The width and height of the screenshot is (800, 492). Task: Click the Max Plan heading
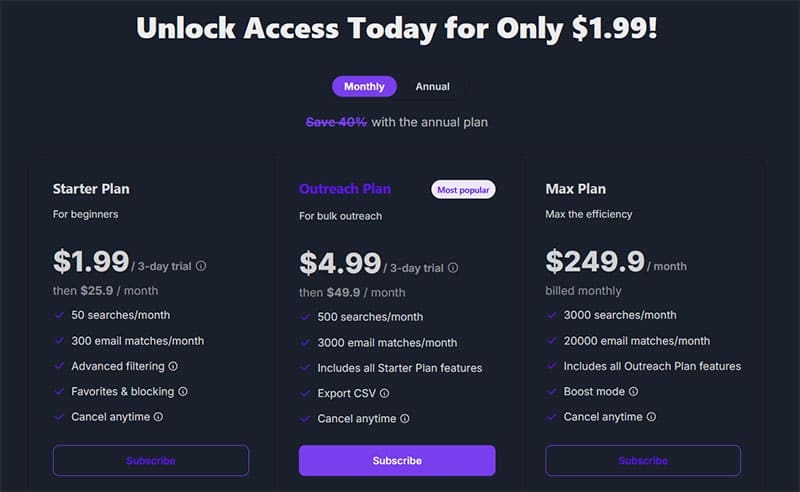click(575, 189)
